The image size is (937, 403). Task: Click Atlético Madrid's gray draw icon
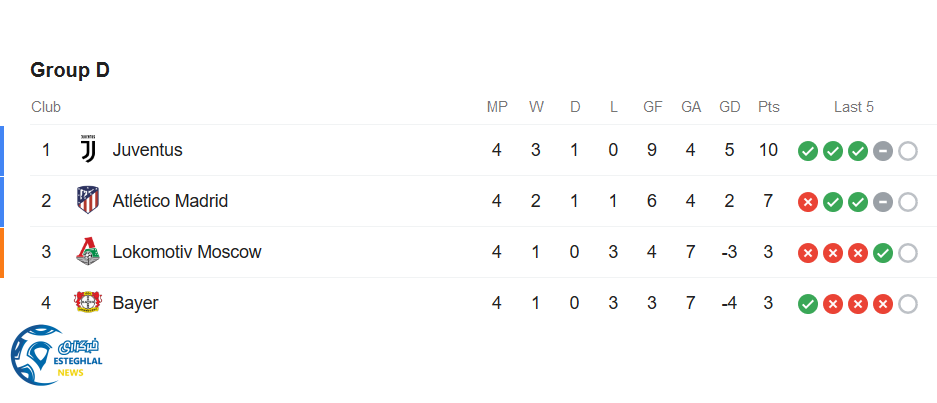pos(883,202)
